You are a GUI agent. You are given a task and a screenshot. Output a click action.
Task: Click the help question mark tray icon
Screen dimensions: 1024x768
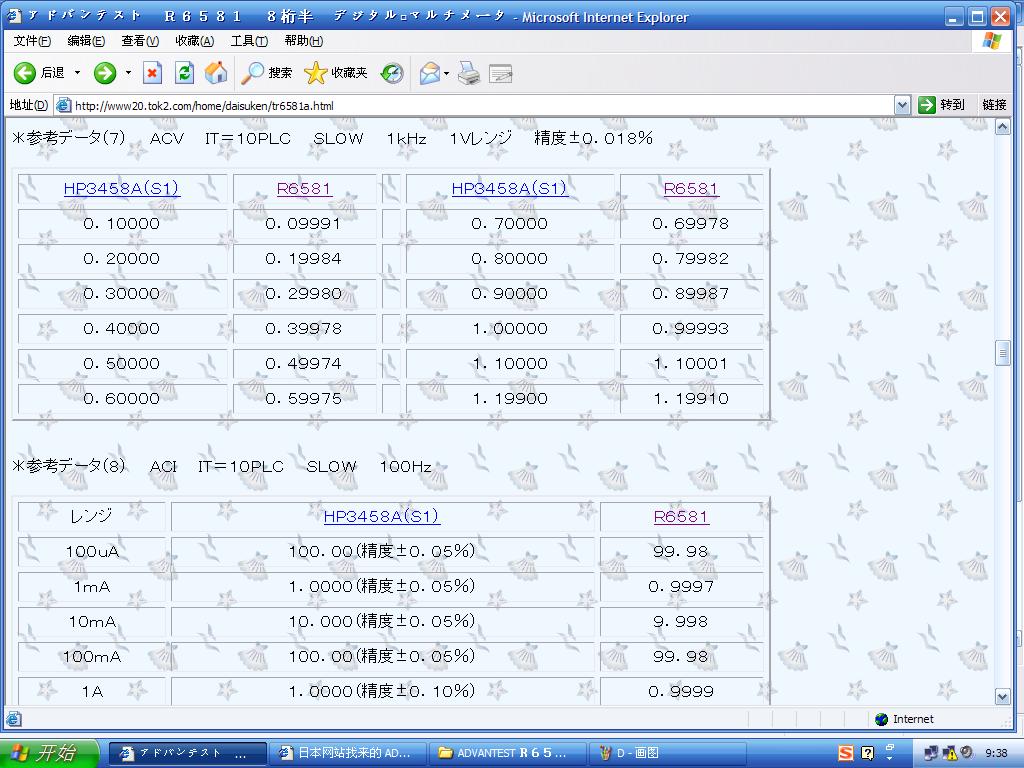tap(867, 753)
